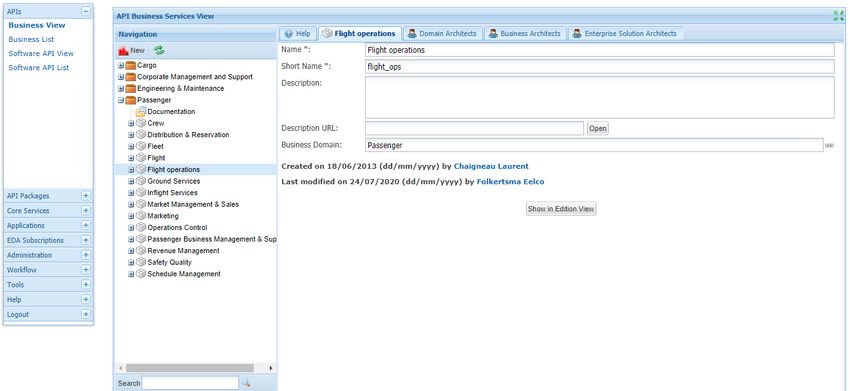This screenshot has width=850, height=391.
Task: Click the Domain Architects person icon
Action: coord(413,34)
